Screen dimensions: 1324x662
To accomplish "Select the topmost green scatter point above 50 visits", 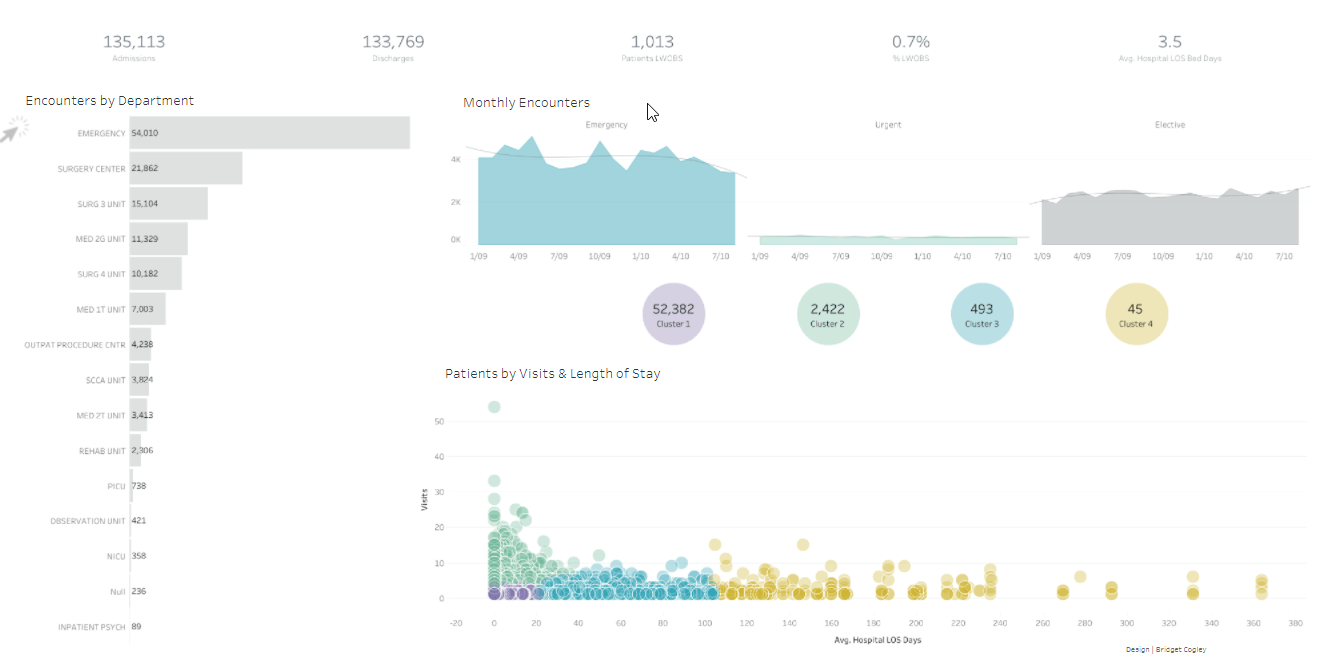I will point(494,407).
